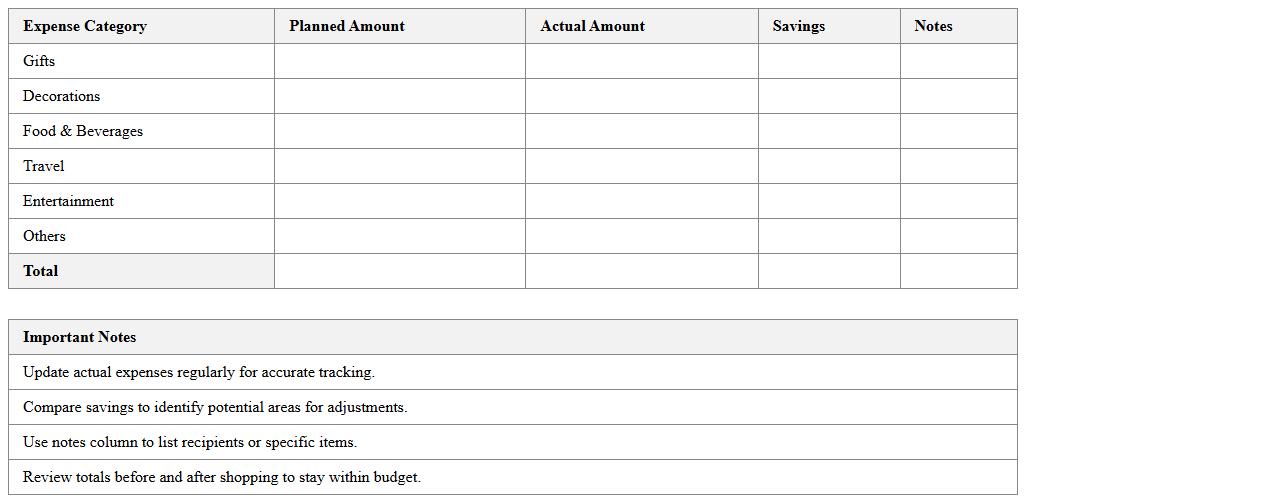
Task: Click the Actual Amount column header
Action: pyautogui.click(x=592, y=26)
